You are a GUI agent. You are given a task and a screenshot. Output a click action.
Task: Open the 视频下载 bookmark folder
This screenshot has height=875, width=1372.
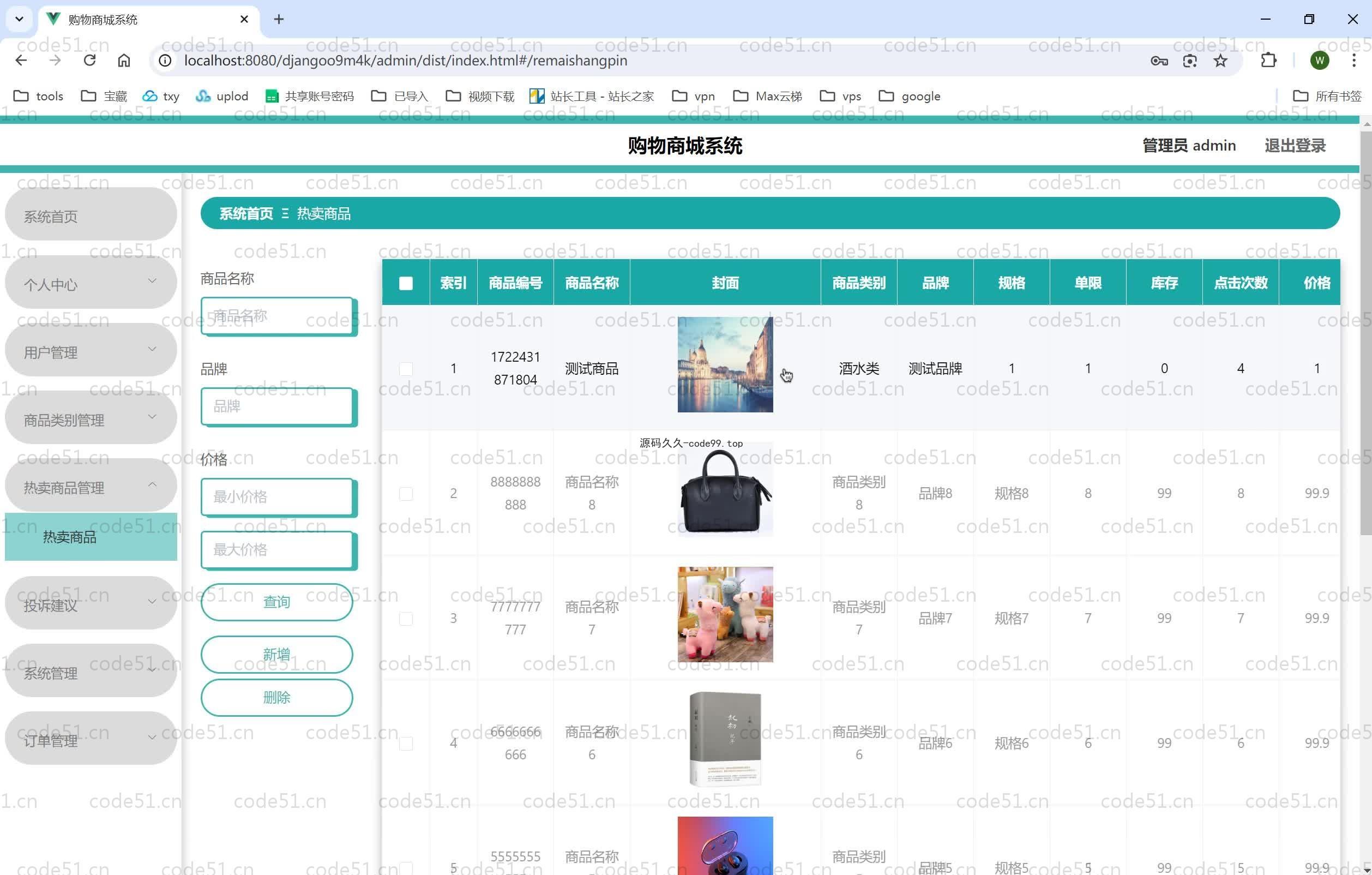pyautogui.click(x=480, y=96)
